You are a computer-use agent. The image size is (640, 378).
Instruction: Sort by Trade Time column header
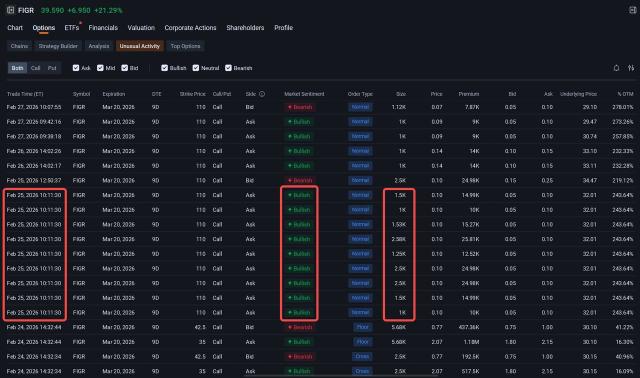pyautogui.click(x=25, y=94)
